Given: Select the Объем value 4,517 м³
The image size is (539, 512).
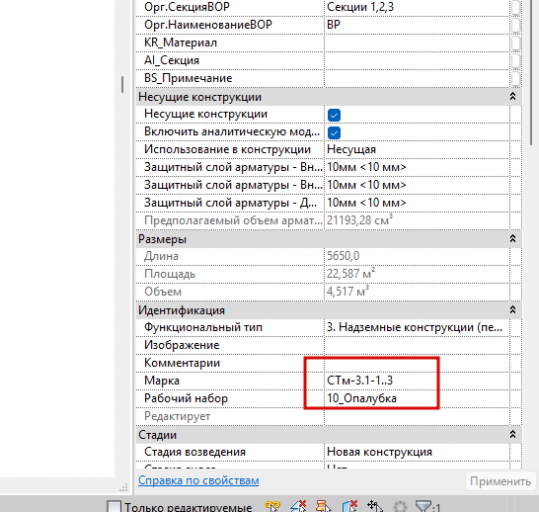Looking at the screenshot, I should (x=417, y=292).
